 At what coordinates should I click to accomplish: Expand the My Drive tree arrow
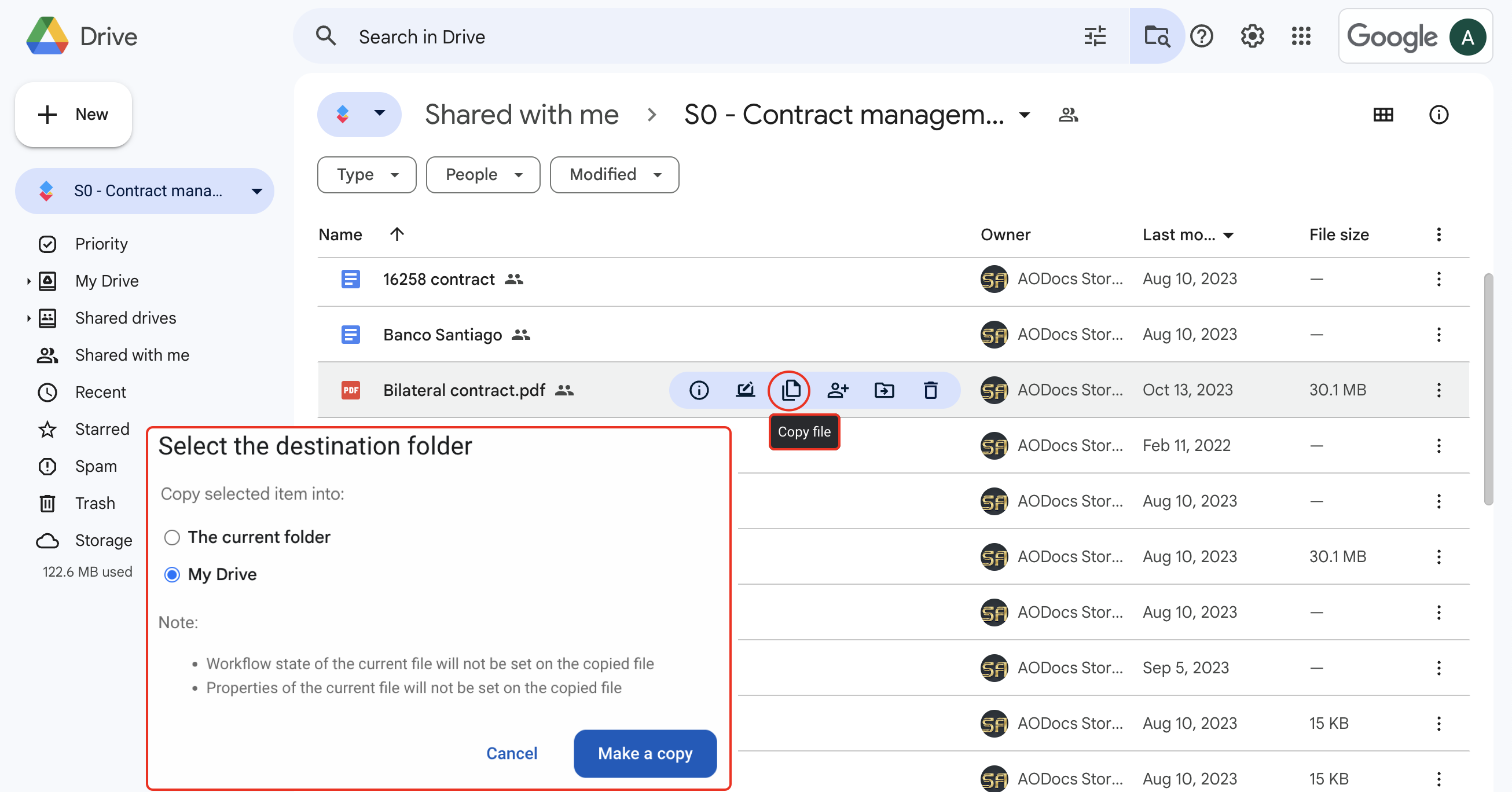pyautogui.click(x=28, y=281)
